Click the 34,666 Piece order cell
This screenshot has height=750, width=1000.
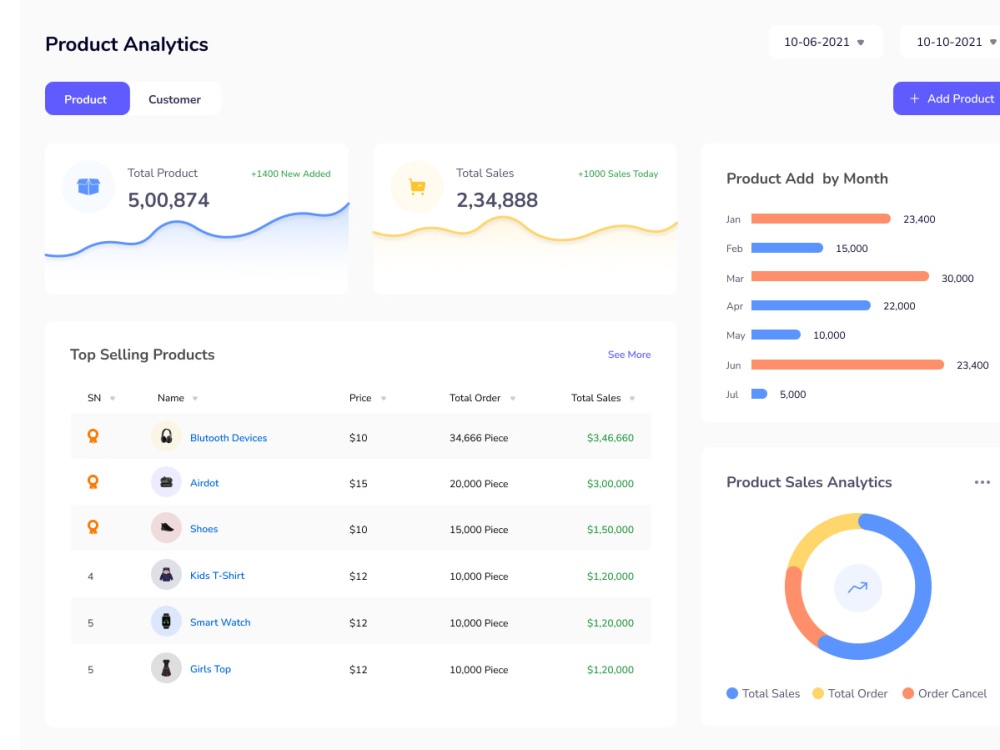(479, 438)
